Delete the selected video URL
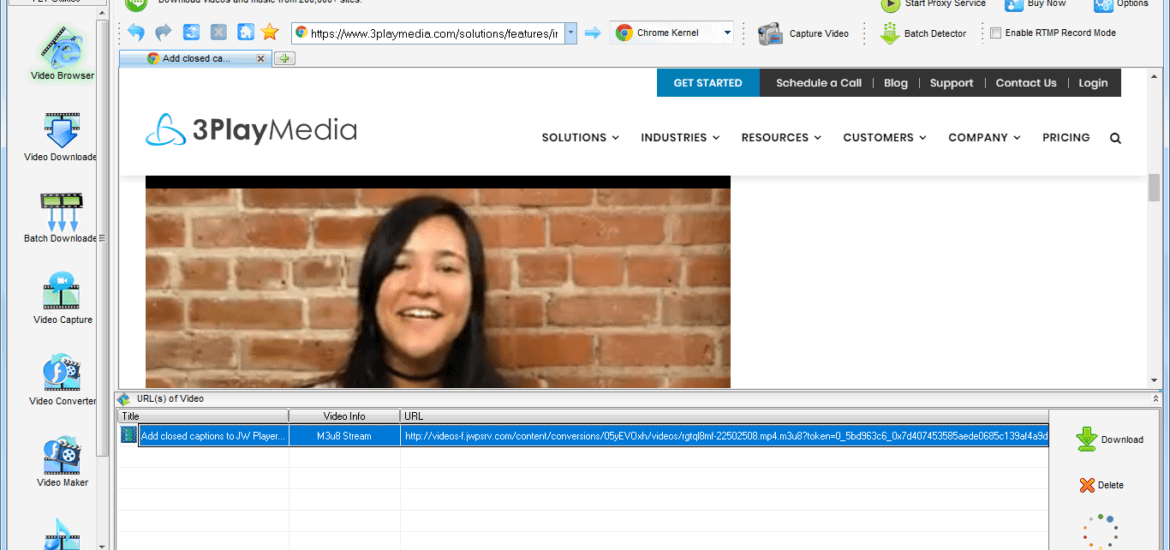1170x550 pixels. coord(1101,485)
